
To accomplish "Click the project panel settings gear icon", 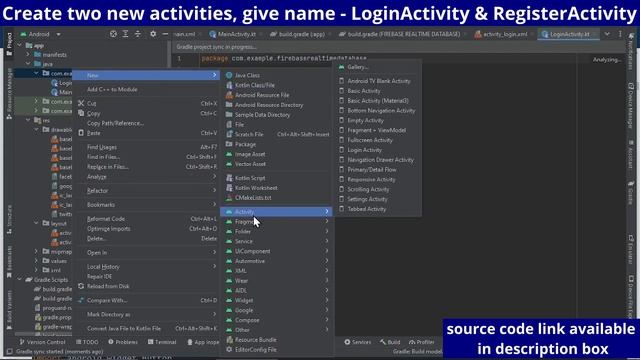I will [x=153, y=34].
